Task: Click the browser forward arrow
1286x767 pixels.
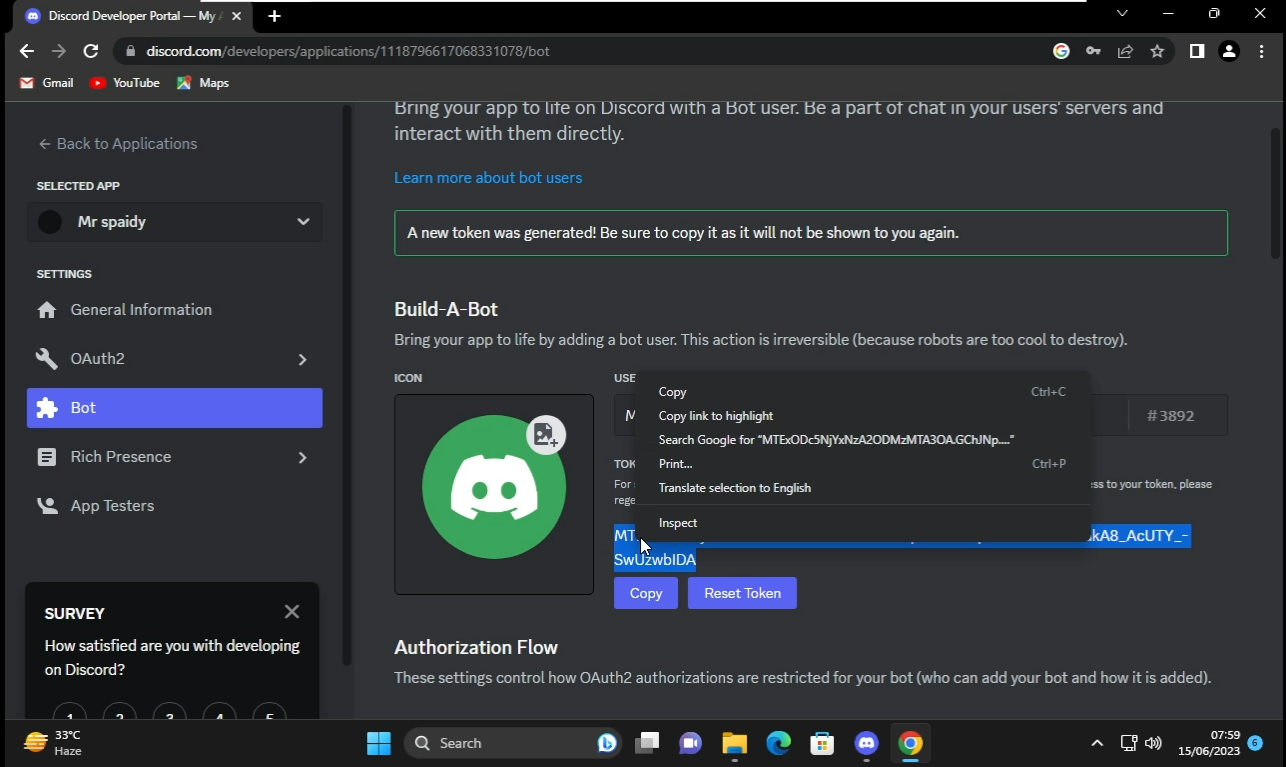Action: [59, 51]
